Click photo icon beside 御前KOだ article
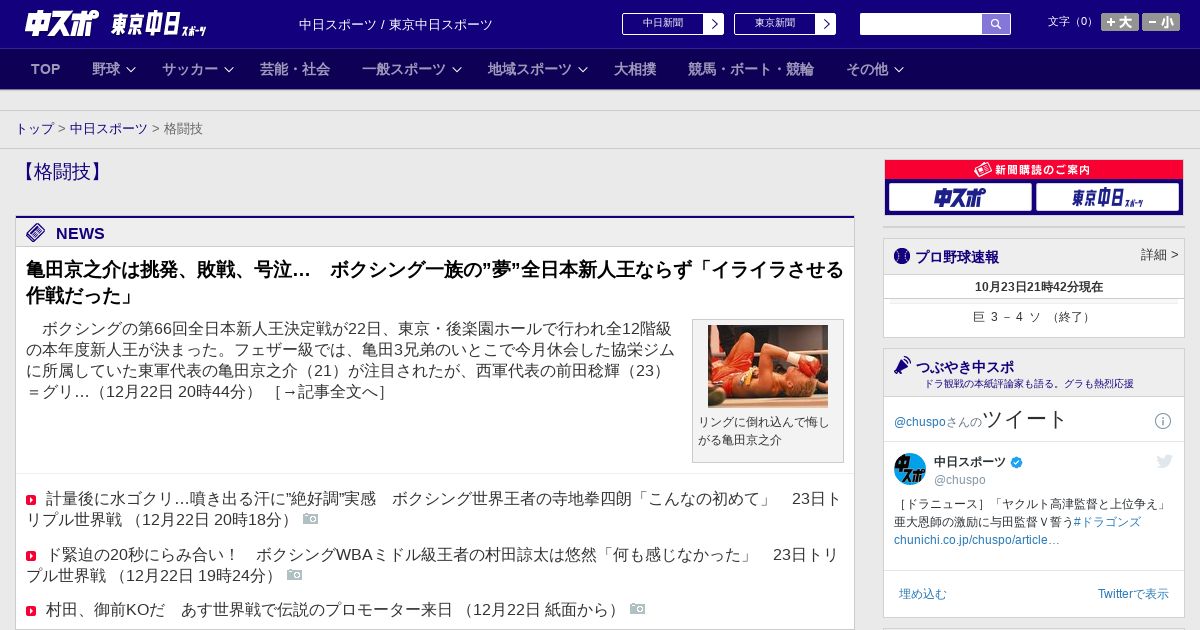1200x630 pixels. (637, 609)
